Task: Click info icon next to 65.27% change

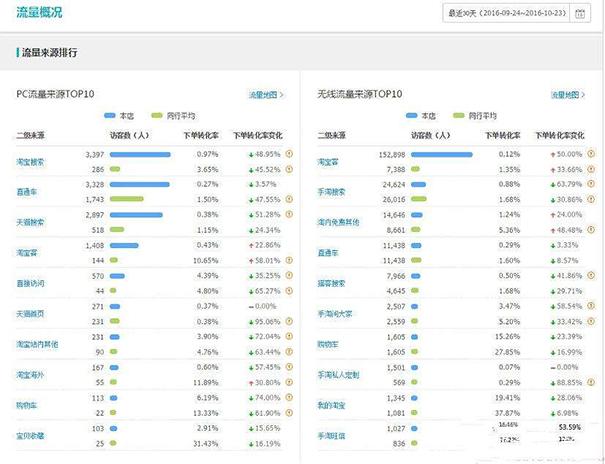Action: [289, 290]
